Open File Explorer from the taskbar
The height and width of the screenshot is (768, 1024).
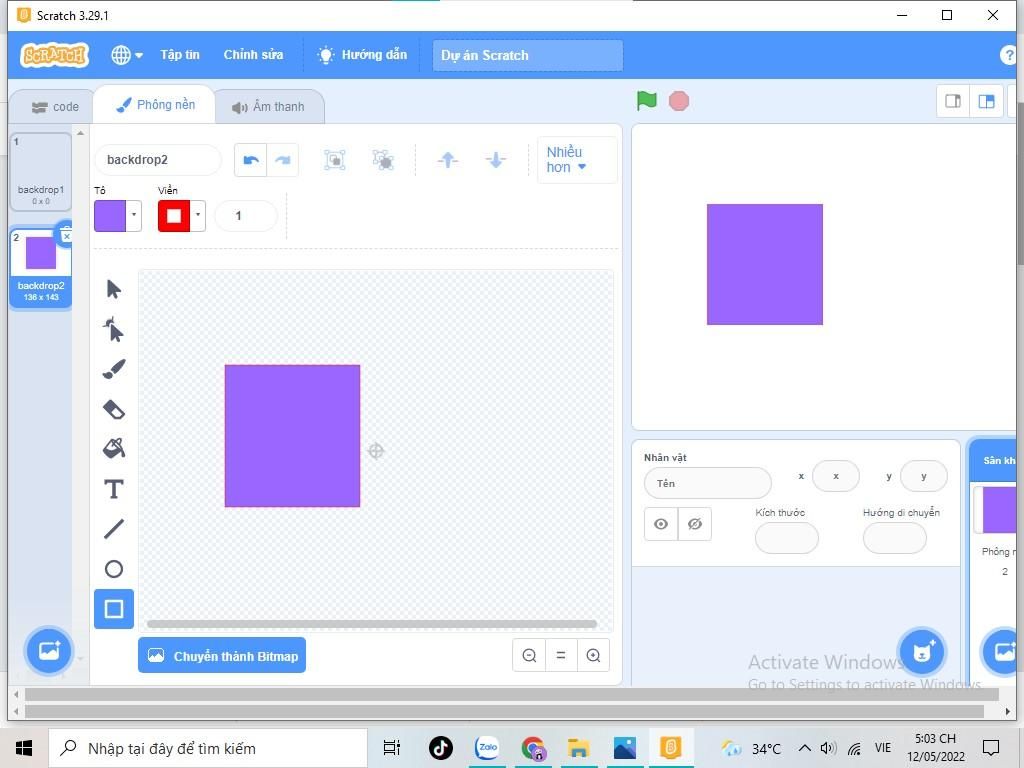click(x=579, y=748)
